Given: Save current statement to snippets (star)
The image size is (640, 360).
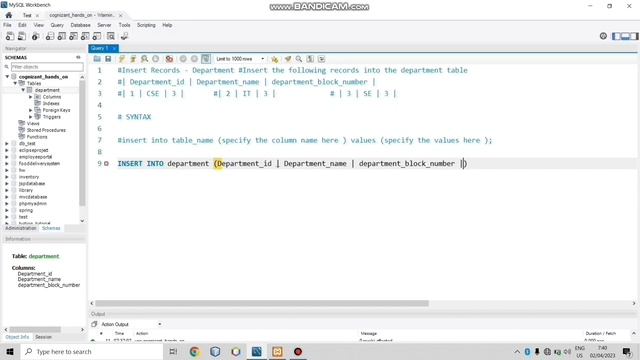Looking at the screenshot, I should [275, 59].
